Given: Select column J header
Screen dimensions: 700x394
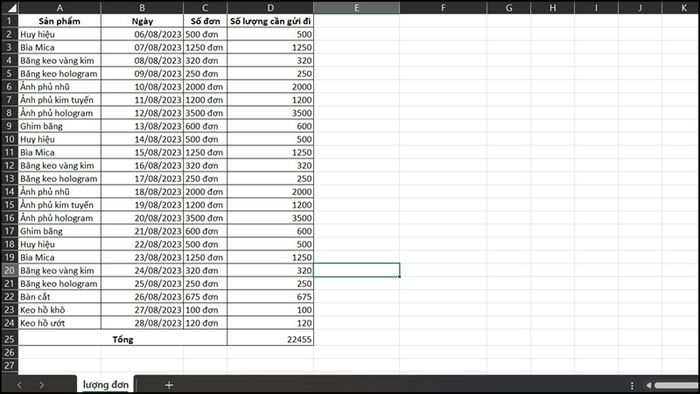Looking at the screenshot, I should (640, 8).
